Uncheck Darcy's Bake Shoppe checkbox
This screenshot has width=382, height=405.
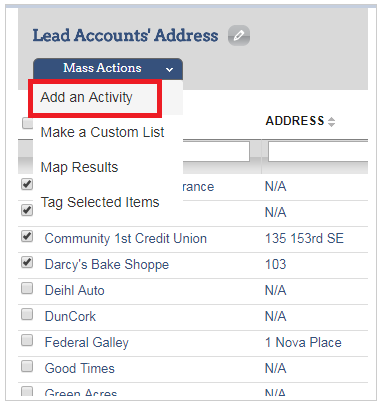27,263
